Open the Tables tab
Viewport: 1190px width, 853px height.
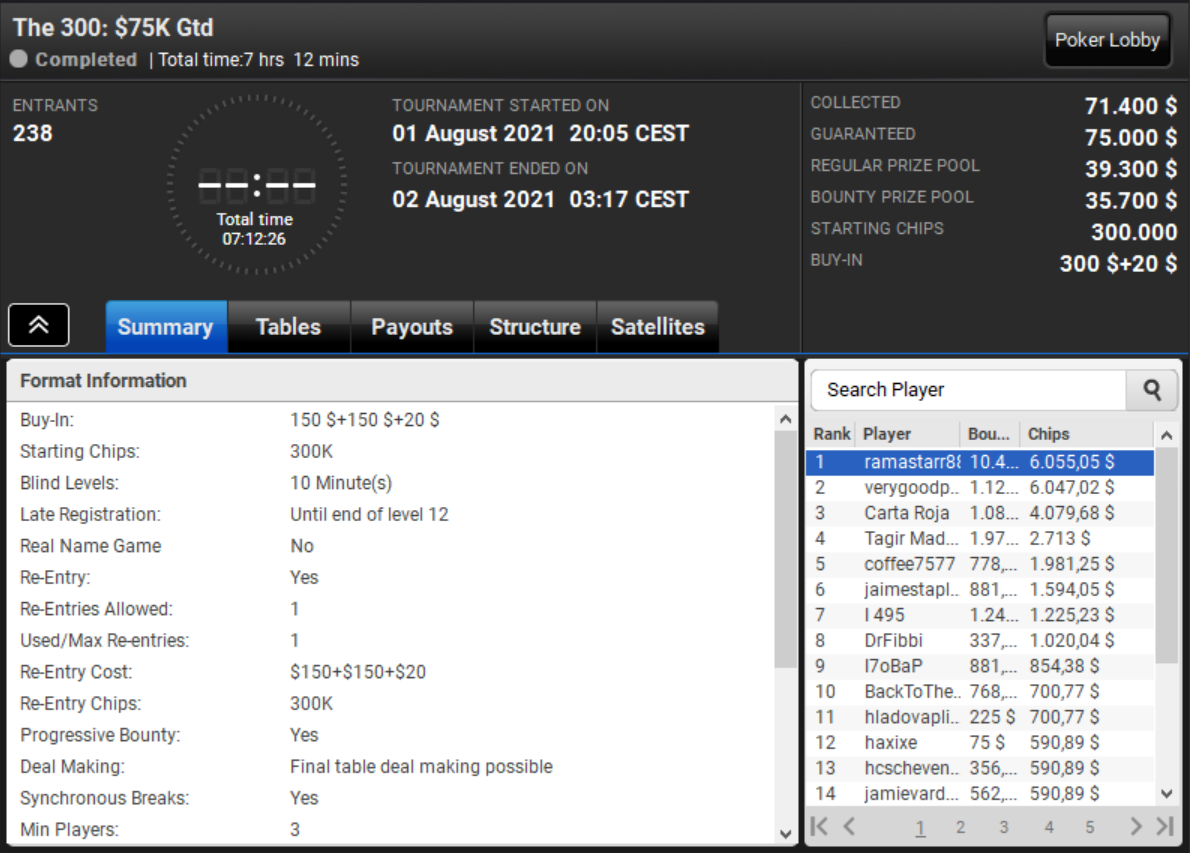tap(288, 327)
